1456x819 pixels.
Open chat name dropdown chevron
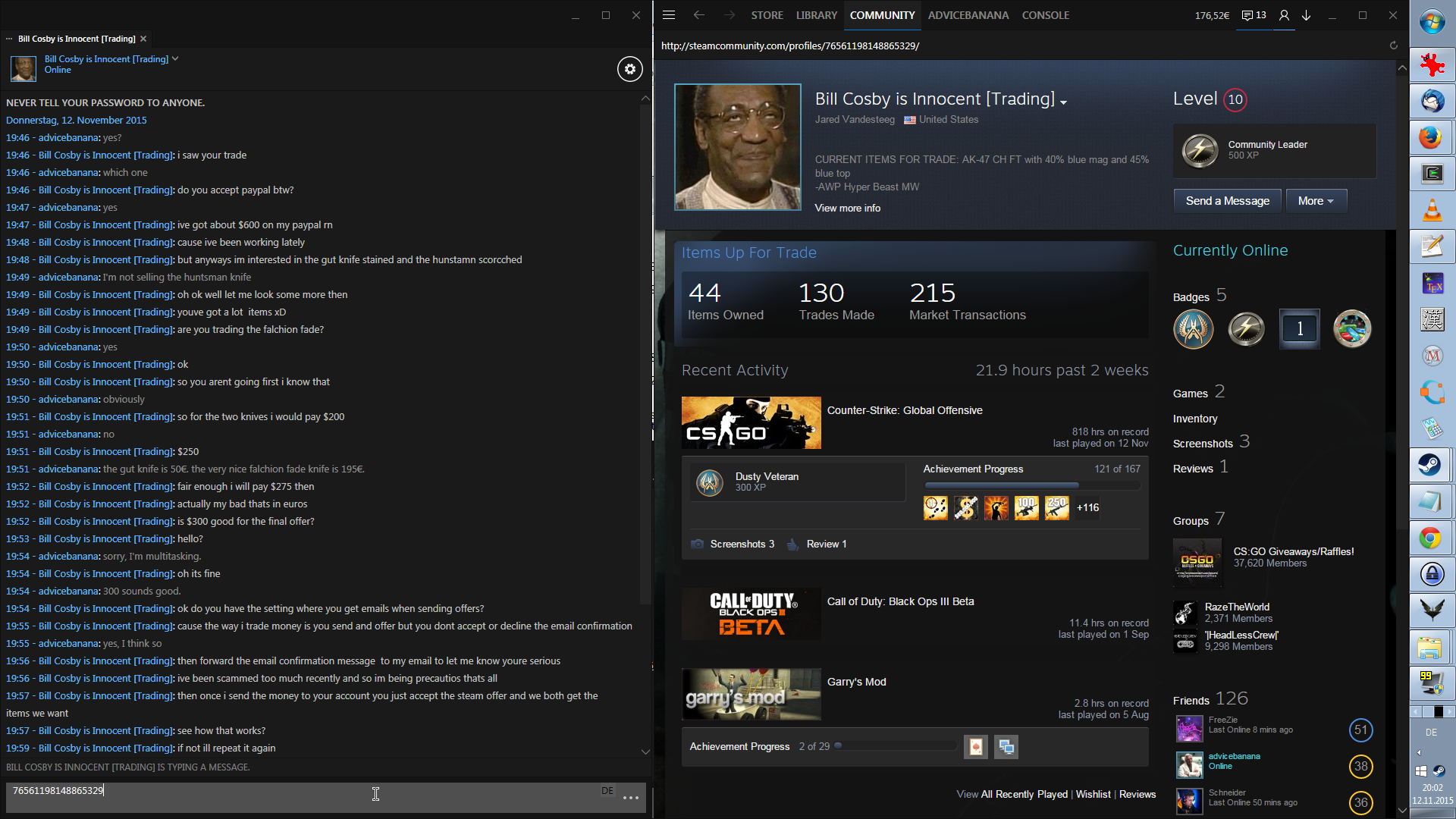pyautogui.click(x=175, y=58)
